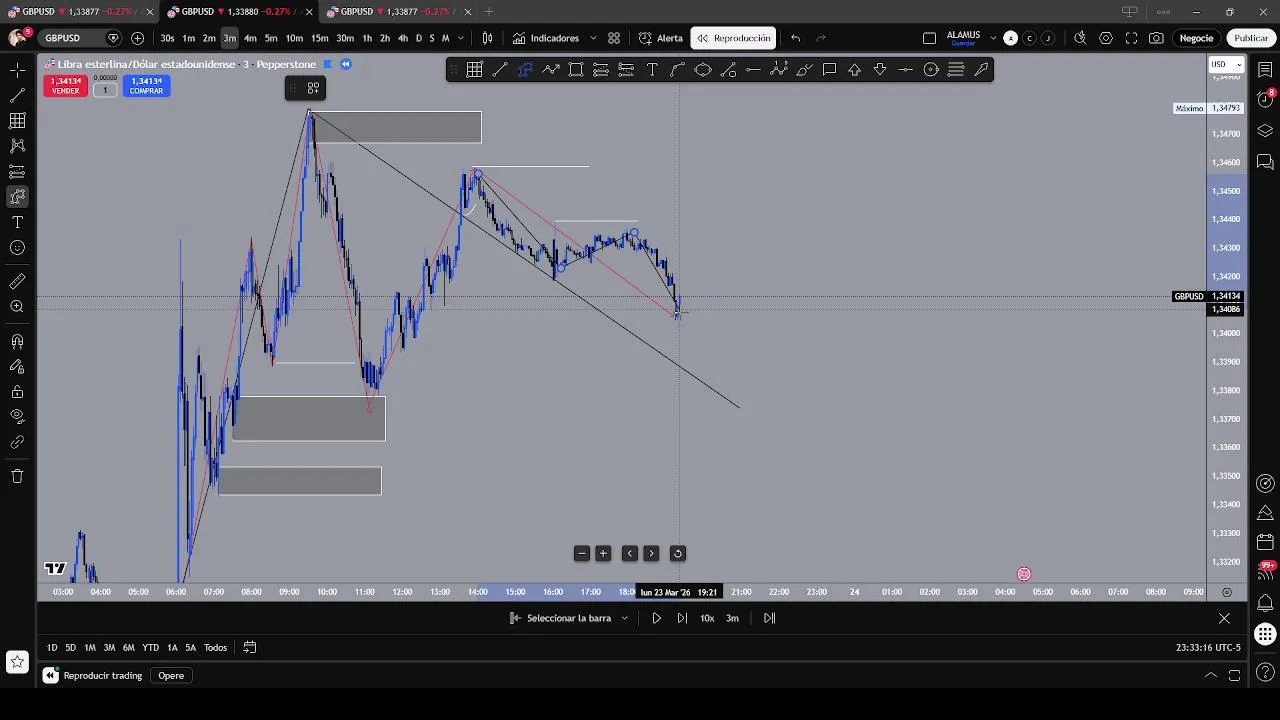This screenshot has width=1280, height=720.
Task: Select the crosshair cursor tool in left sidebar
Action: (17, 70)
